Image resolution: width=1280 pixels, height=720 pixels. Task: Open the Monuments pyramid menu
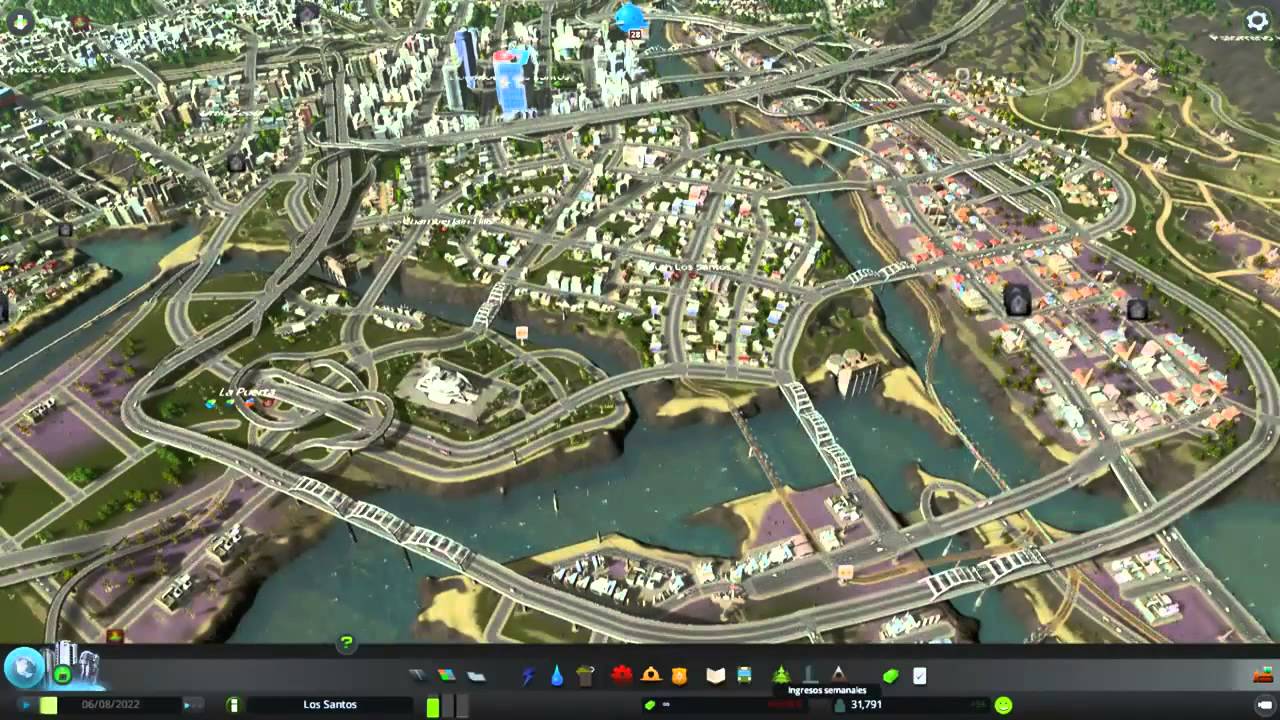(839, 674)
